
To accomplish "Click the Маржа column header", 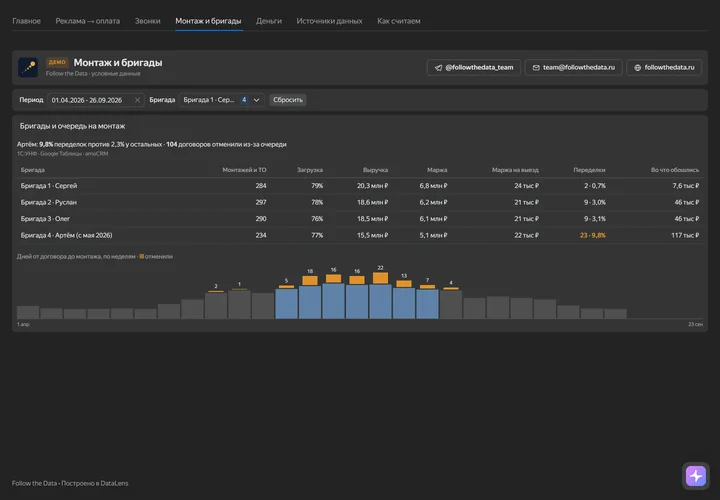I will 437,170.
